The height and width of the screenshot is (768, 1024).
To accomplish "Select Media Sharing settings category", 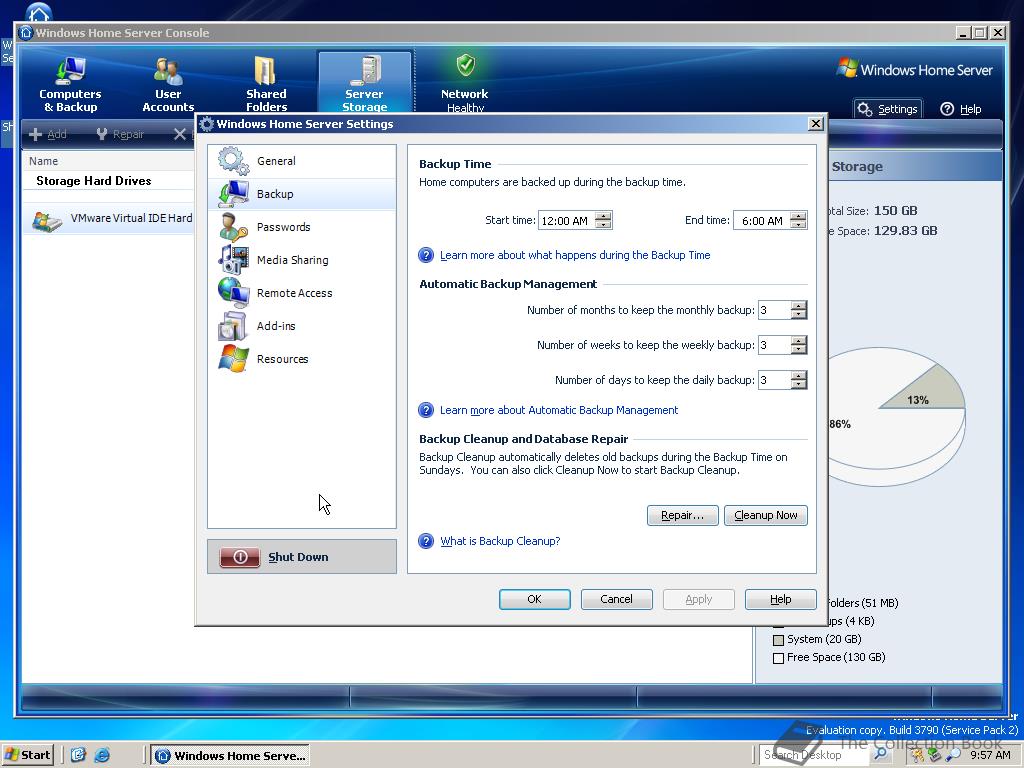I will click(302, 260).
